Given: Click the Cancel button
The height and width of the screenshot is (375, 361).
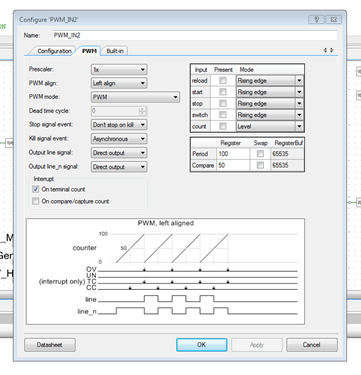Looking at the screenshot, I should point(312,345).
